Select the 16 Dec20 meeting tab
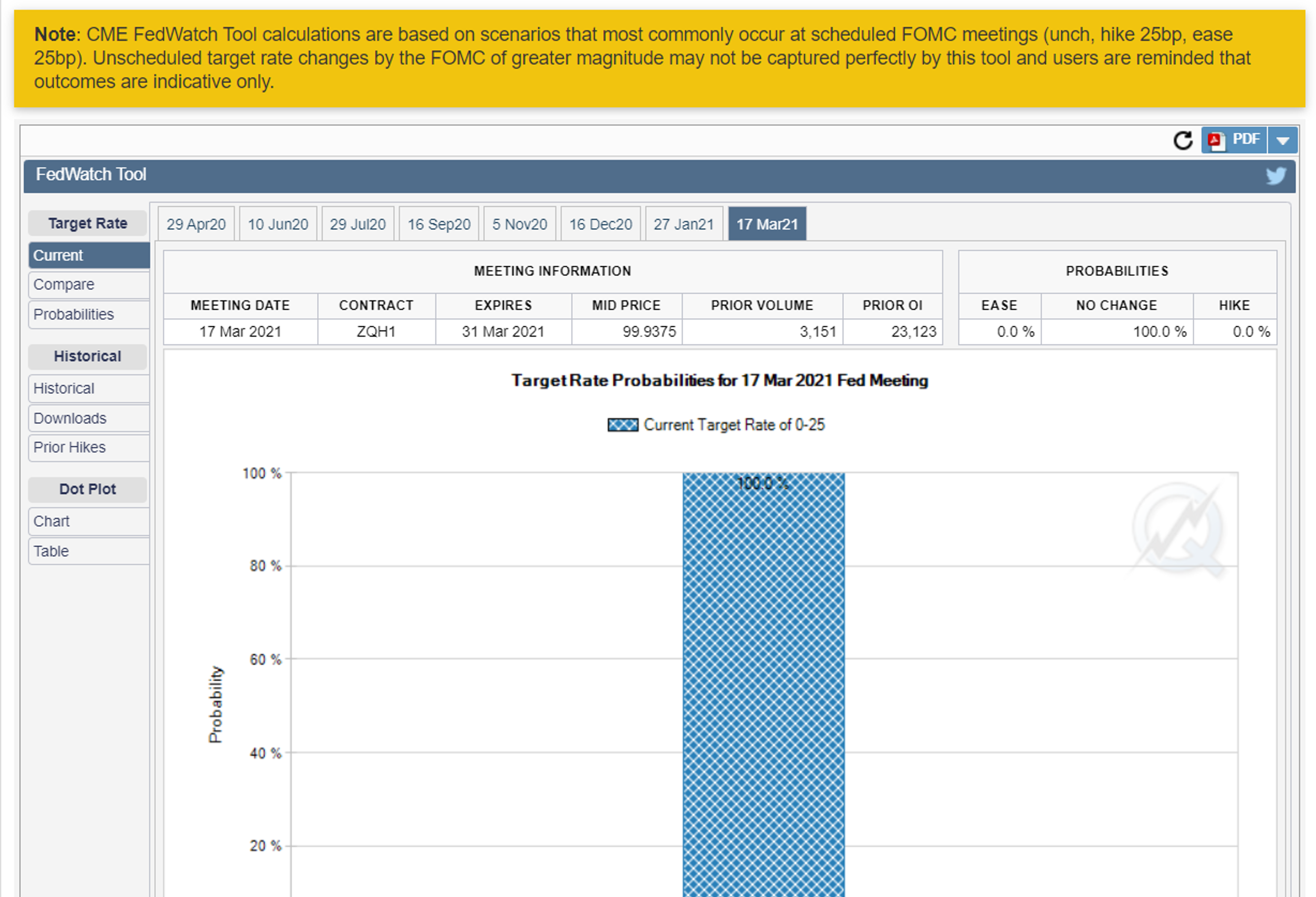 [601, 224]
